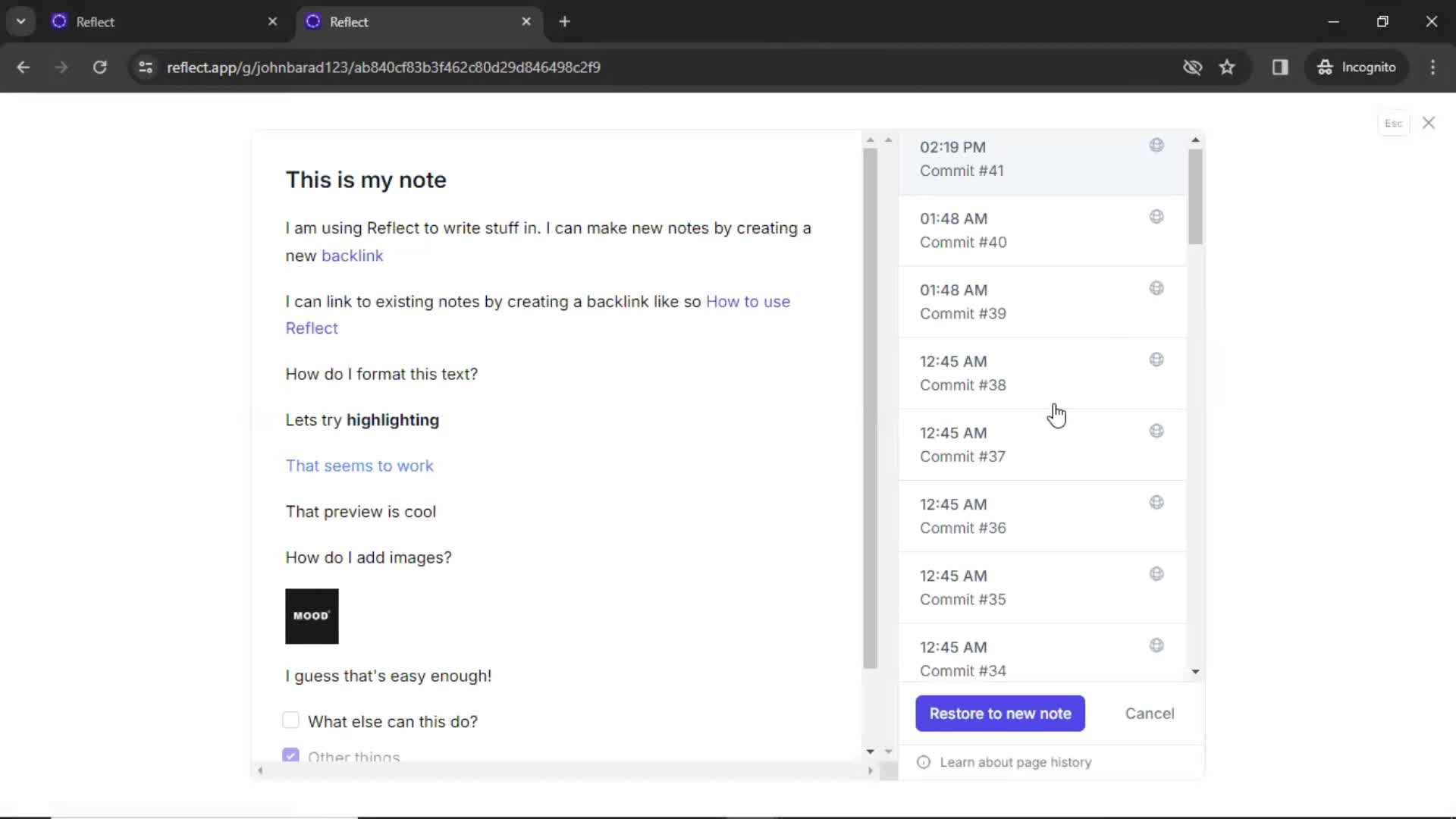The height and width of the screenshot is (819, 1456).
Task: Open the 'backlink' note link
Action: [352, 256]
